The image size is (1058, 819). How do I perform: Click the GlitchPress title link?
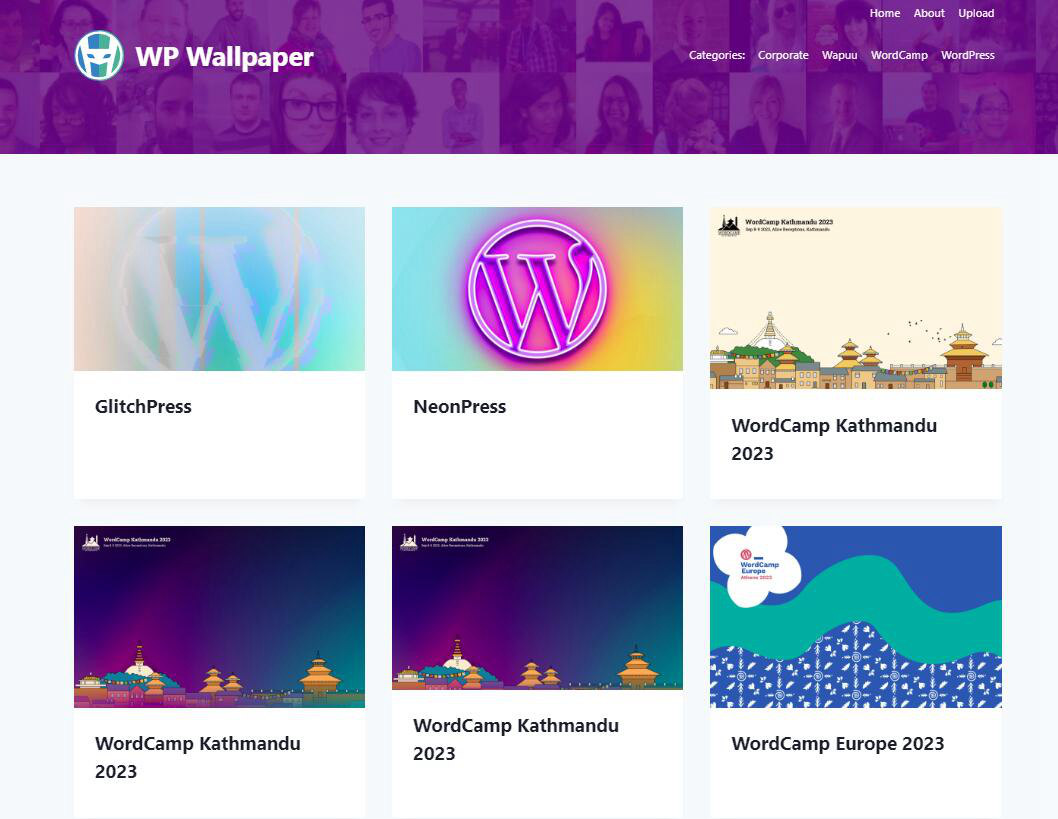[143, 407]
